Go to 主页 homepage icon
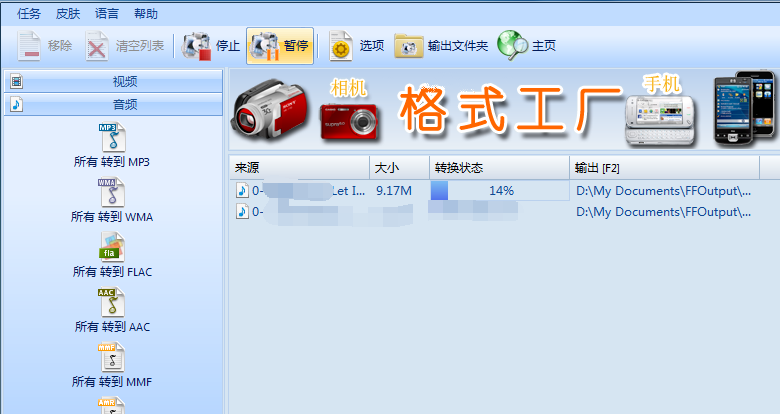This screenshot has width=780, height=414. [x=512, y=46]
